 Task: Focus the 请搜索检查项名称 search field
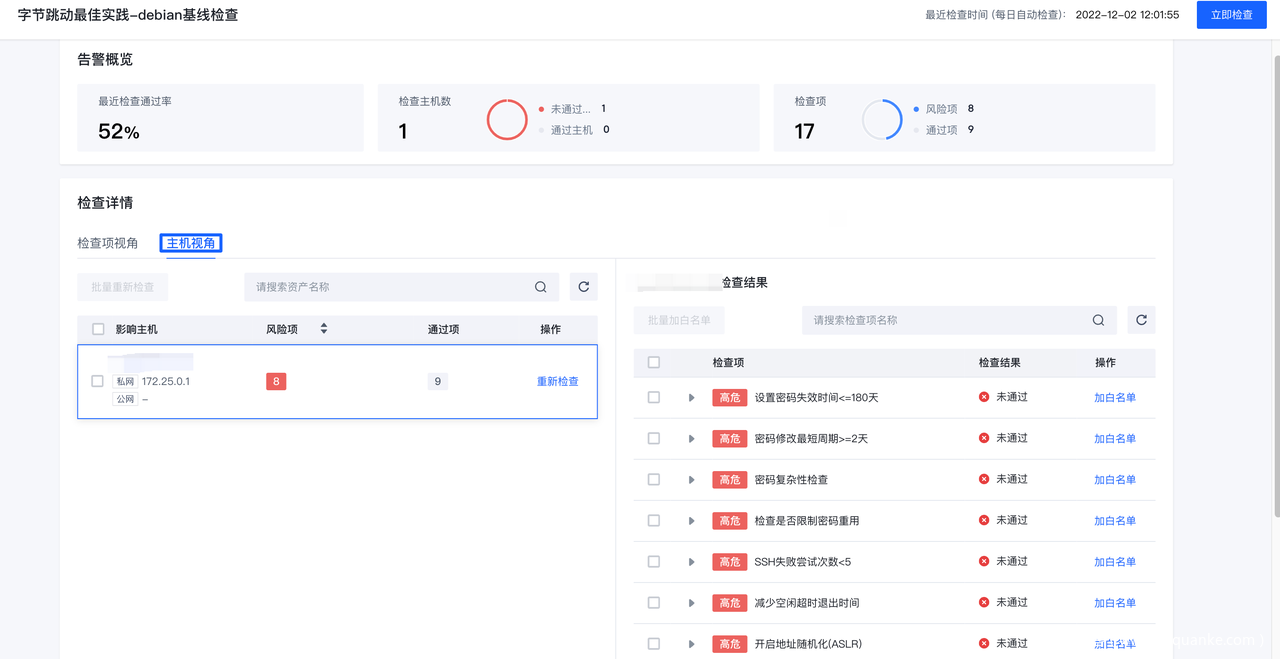coord(945,320)
